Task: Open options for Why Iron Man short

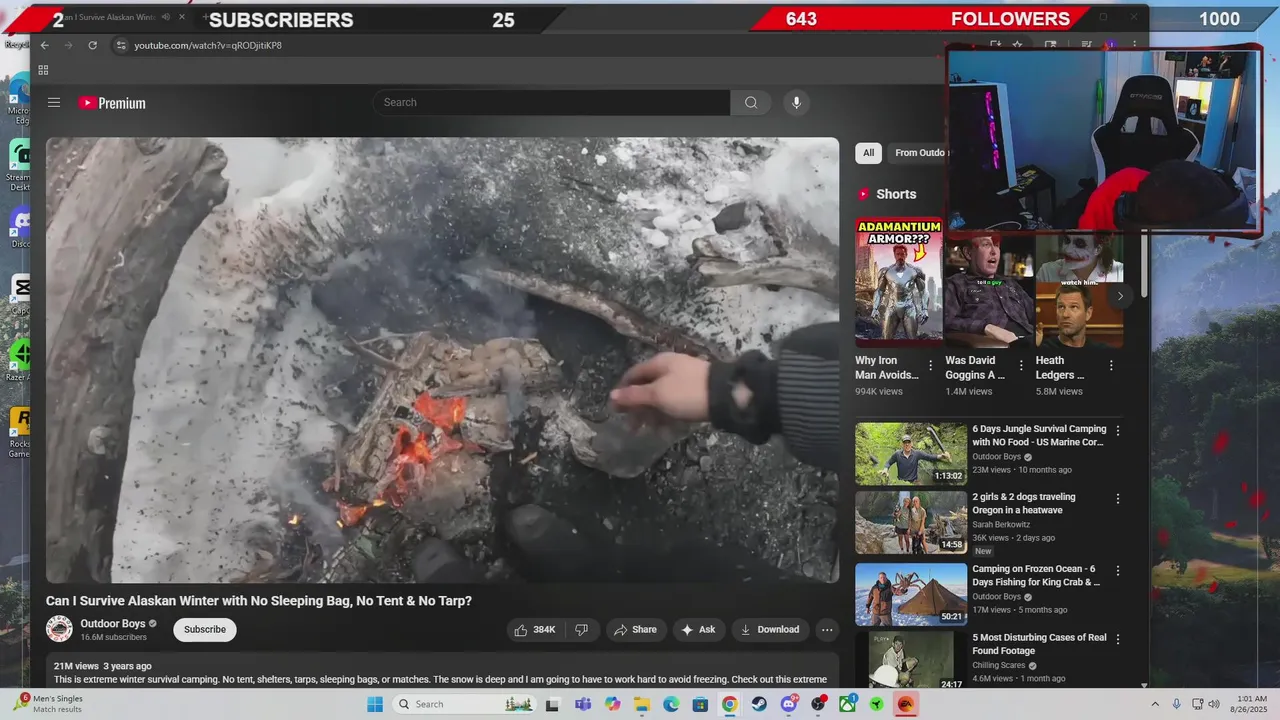Action: 930,366
